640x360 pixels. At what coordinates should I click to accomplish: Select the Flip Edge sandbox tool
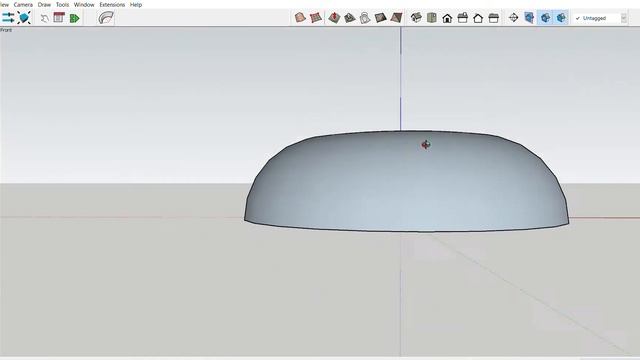click(396, 18)
